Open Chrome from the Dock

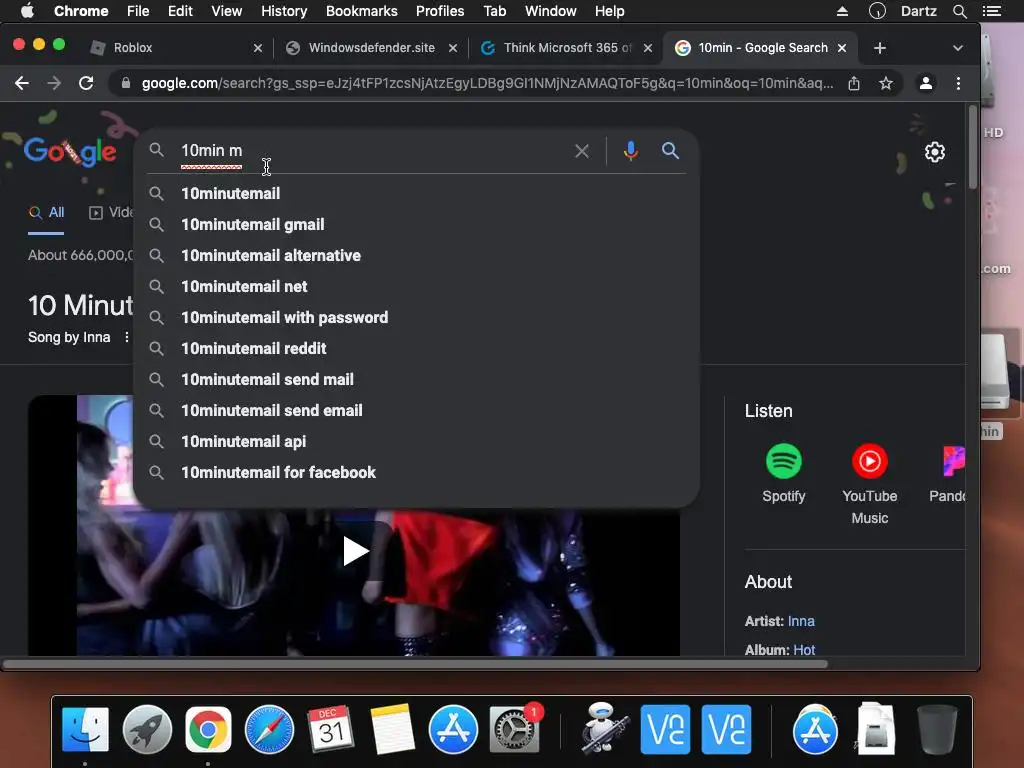tap(208, 729)
